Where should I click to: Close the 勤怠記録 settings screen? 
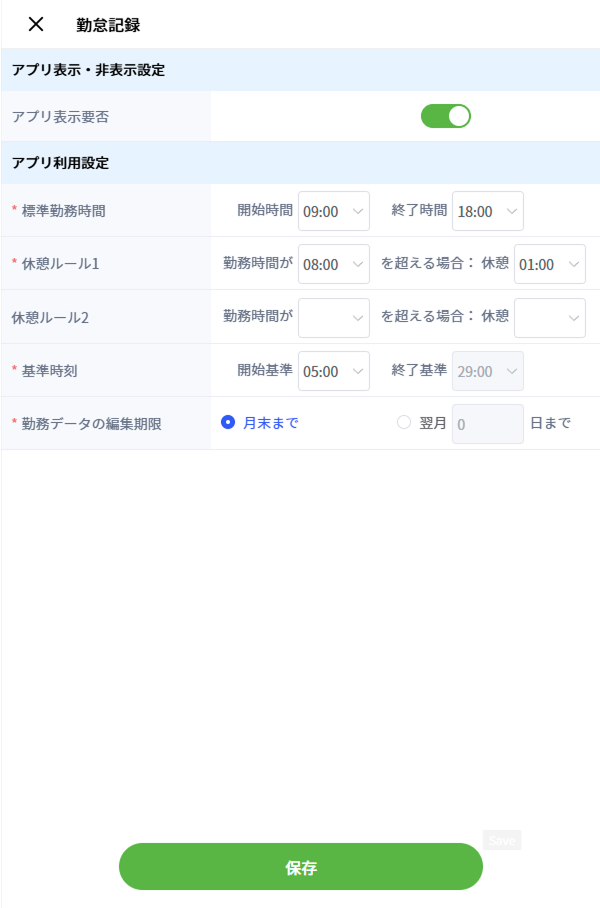point(36,25)
